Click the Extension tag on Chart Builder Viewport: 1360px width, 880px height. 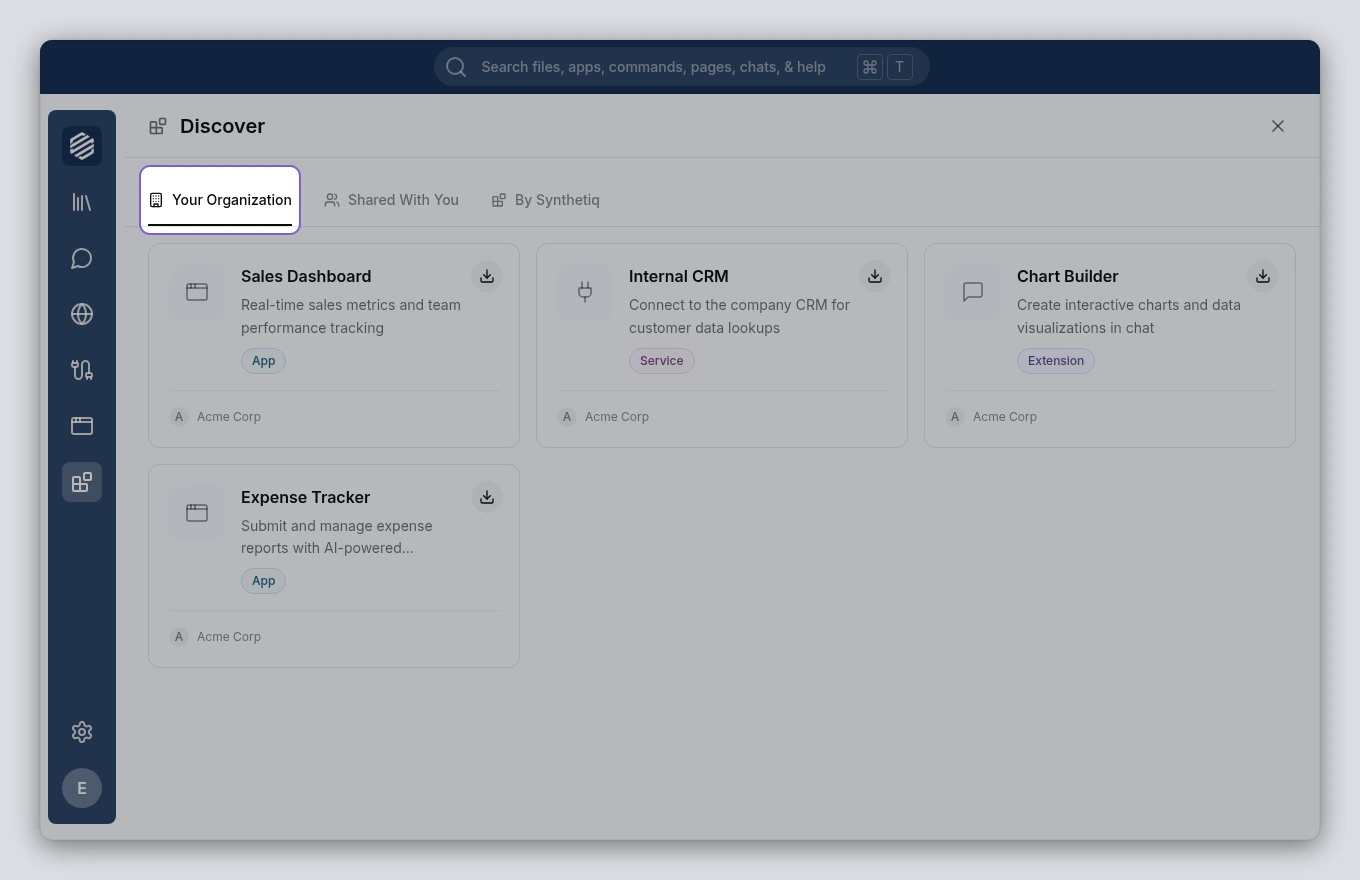pyautogui.click(x=1056, y=361)
